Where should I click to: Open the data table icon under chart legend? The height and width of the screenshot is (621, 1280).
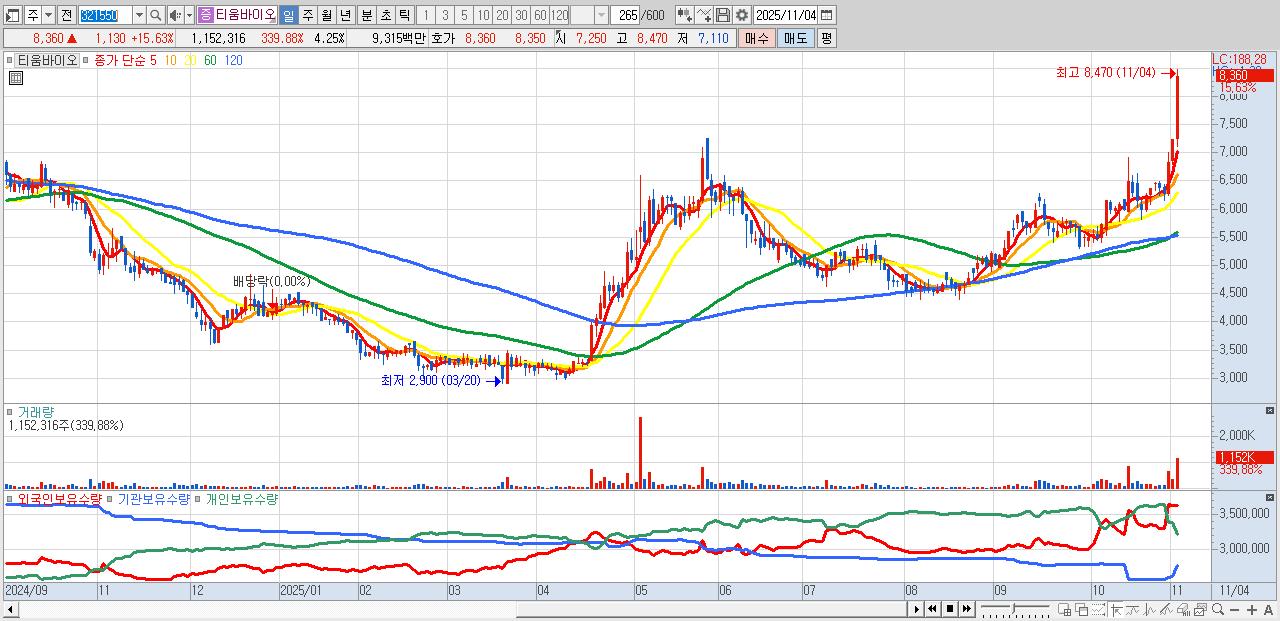click(15, 78)
